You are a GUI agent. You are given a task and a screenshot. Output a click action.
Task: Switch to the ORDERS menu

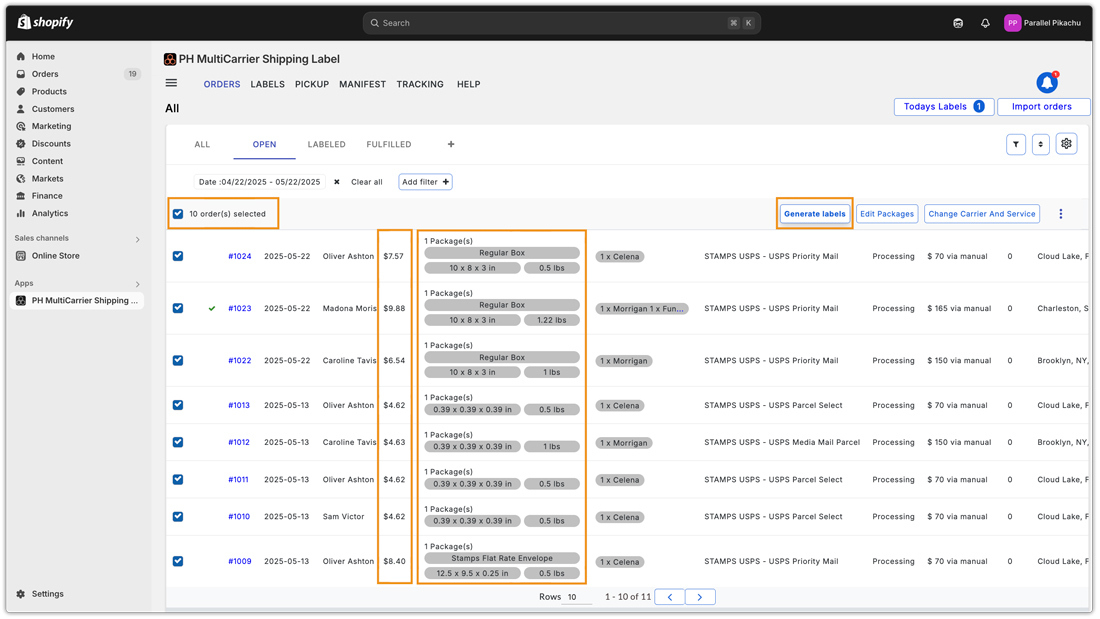(222, 84)
